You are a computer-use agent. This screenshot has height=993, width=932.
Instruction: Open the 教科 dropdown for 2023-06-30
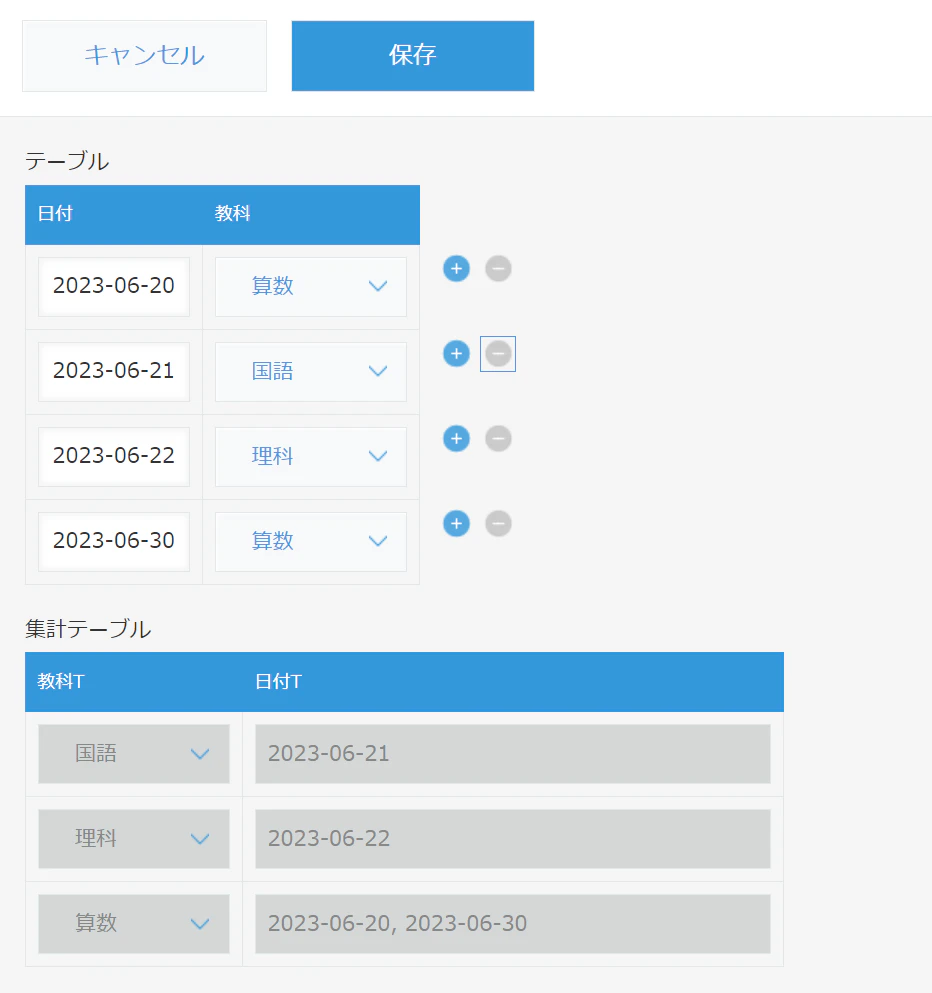pyautogui.click(x=311, y=541)
